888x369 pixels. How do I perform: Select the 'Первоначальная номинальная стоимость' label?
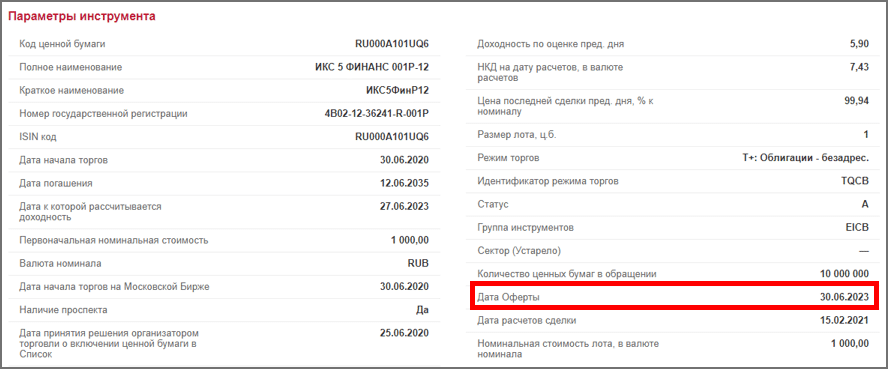coord(114,240)
